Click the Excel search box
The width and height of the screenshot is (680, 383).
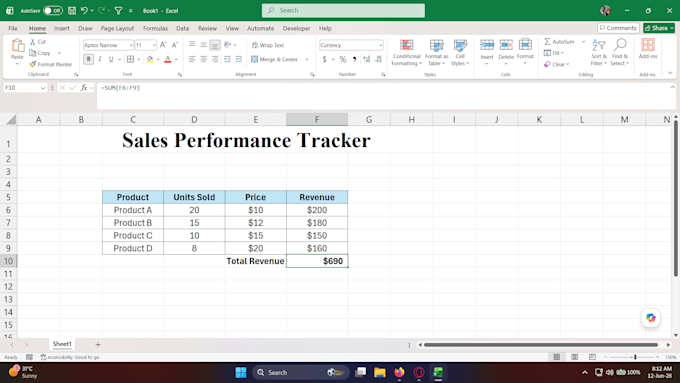[x=343, y=10]
